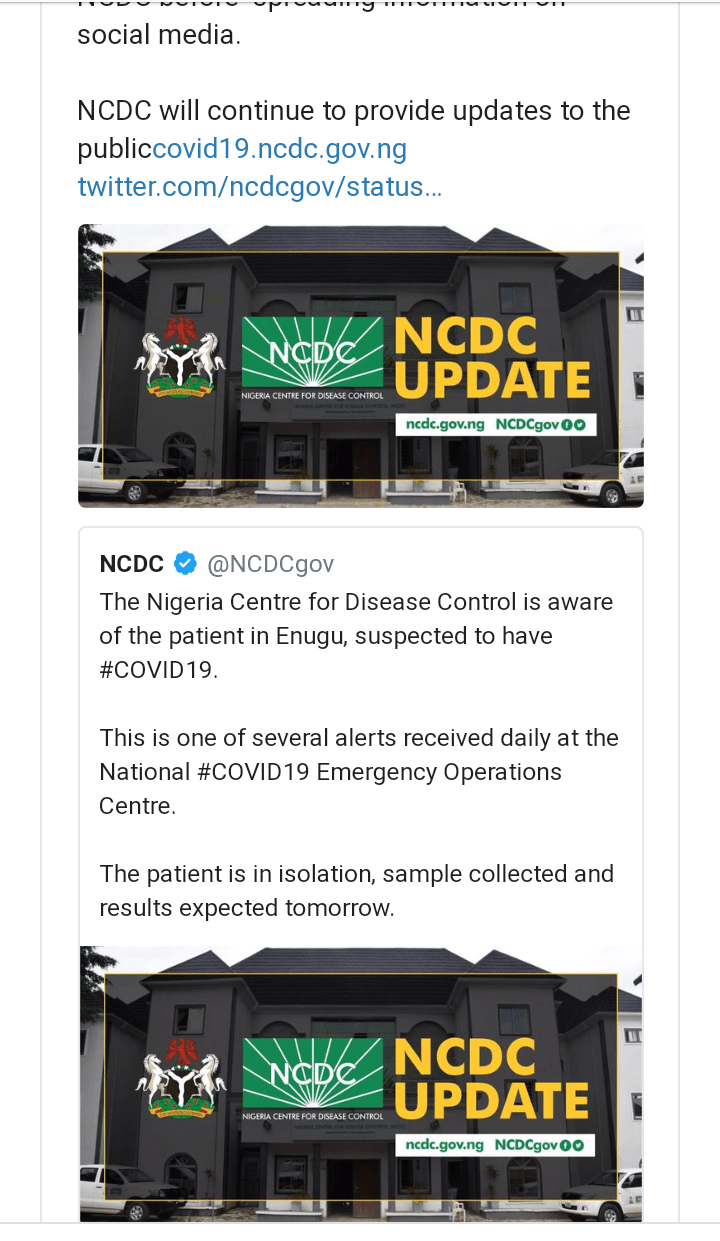Tap the yellow 'NCDC UPDATE' text in bottom image

pos(492,1080)
